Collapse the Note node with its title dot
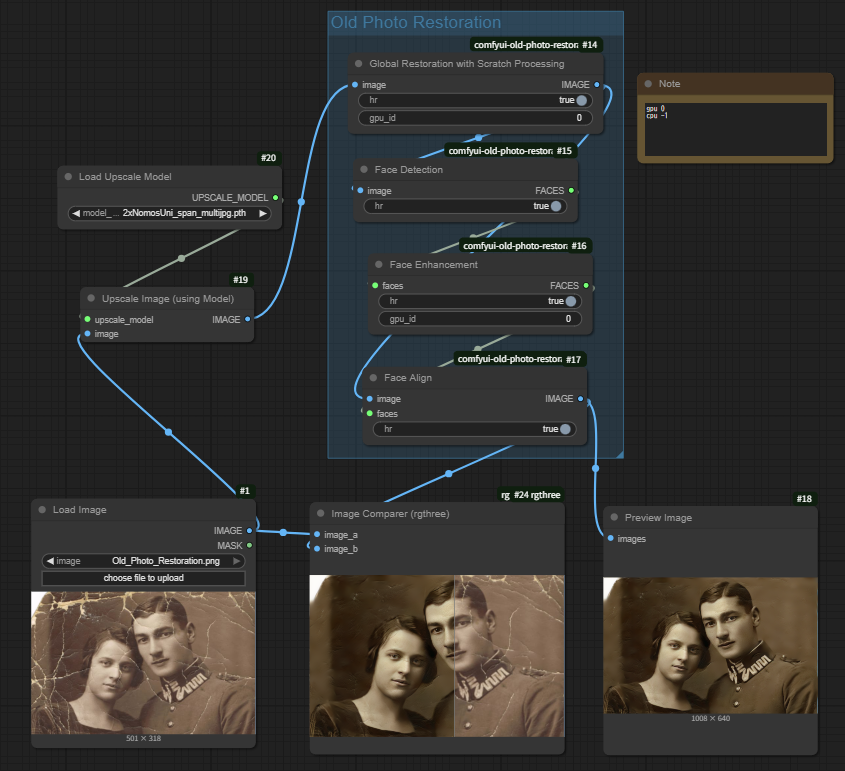The width and height of the screenshot is (845, 771). click(x=648, y=84)
